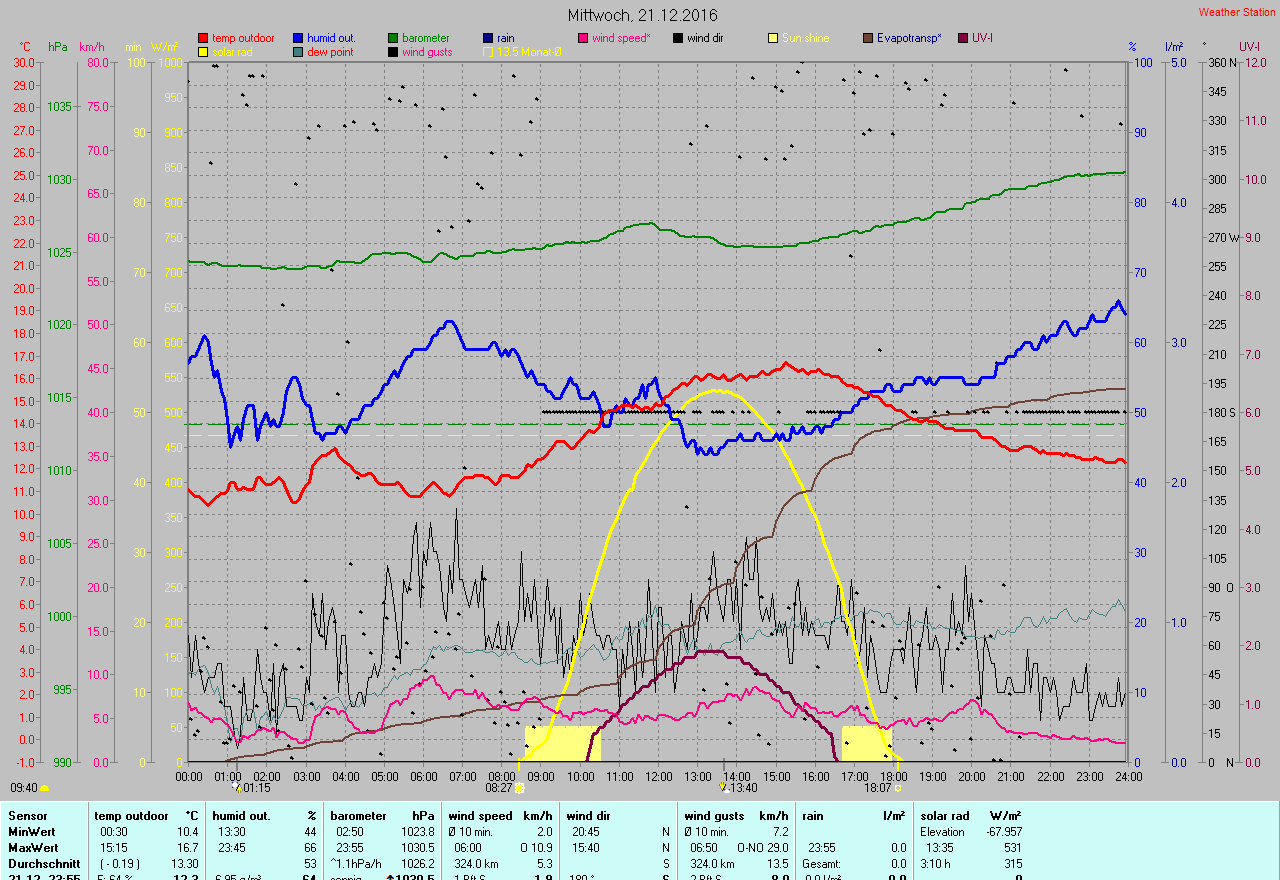The width and height of the screenshot is (1280, 880).
Task: Click the 'Evapotransp*' legend label
Action: pos(909,38)
